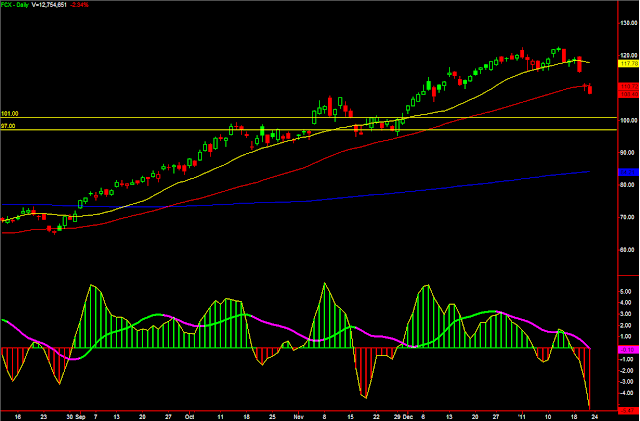Click the red -5.47 histogram value tag

(x=629, y=410)
